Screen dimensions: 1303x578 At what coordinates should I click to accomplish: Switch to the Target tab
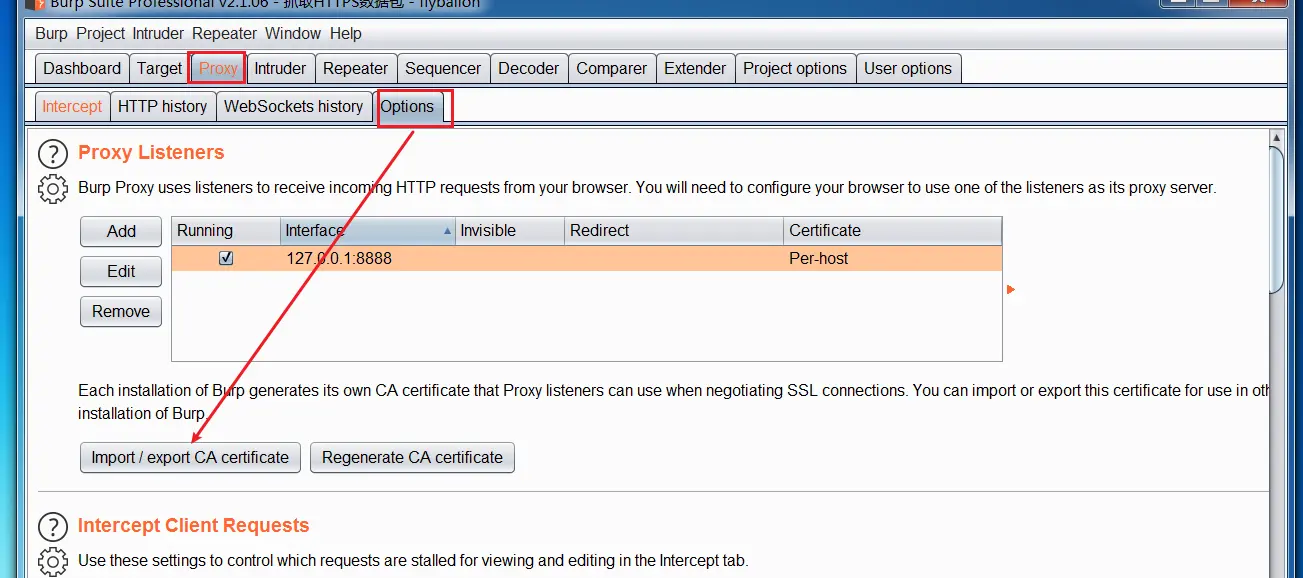(159, 68)
